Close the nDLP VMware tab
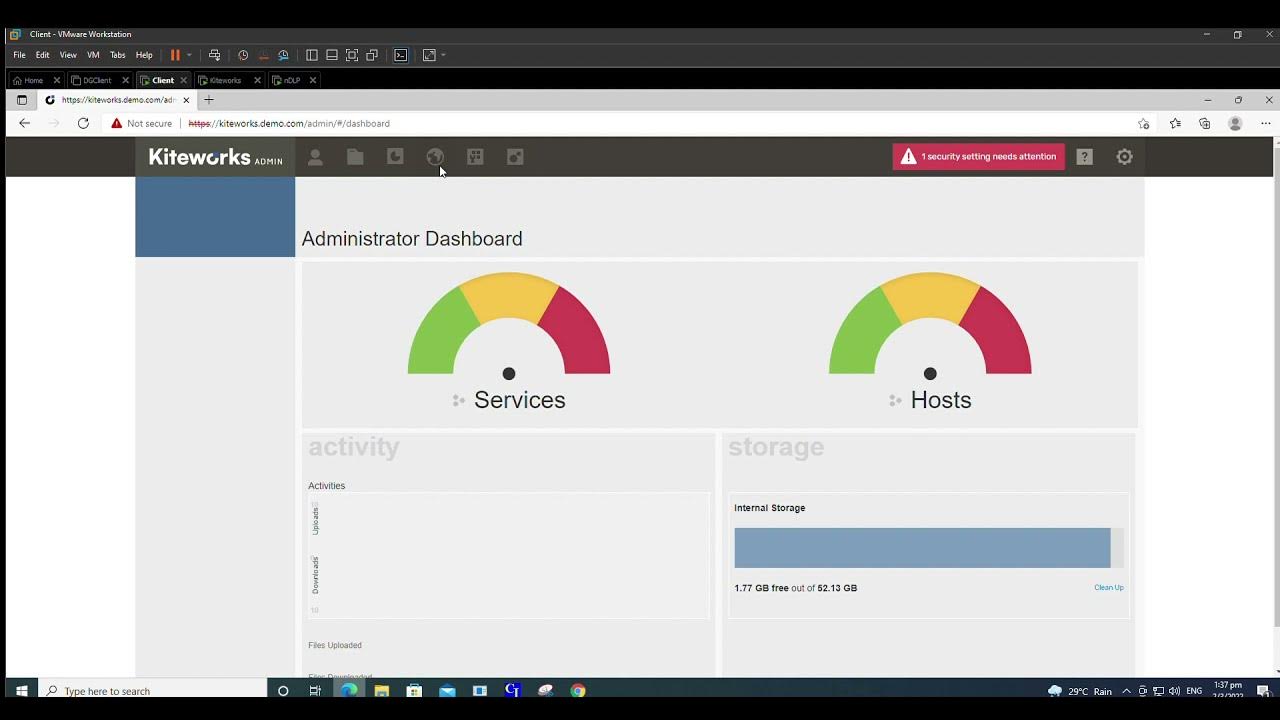1280x720 pixels. 313,80
